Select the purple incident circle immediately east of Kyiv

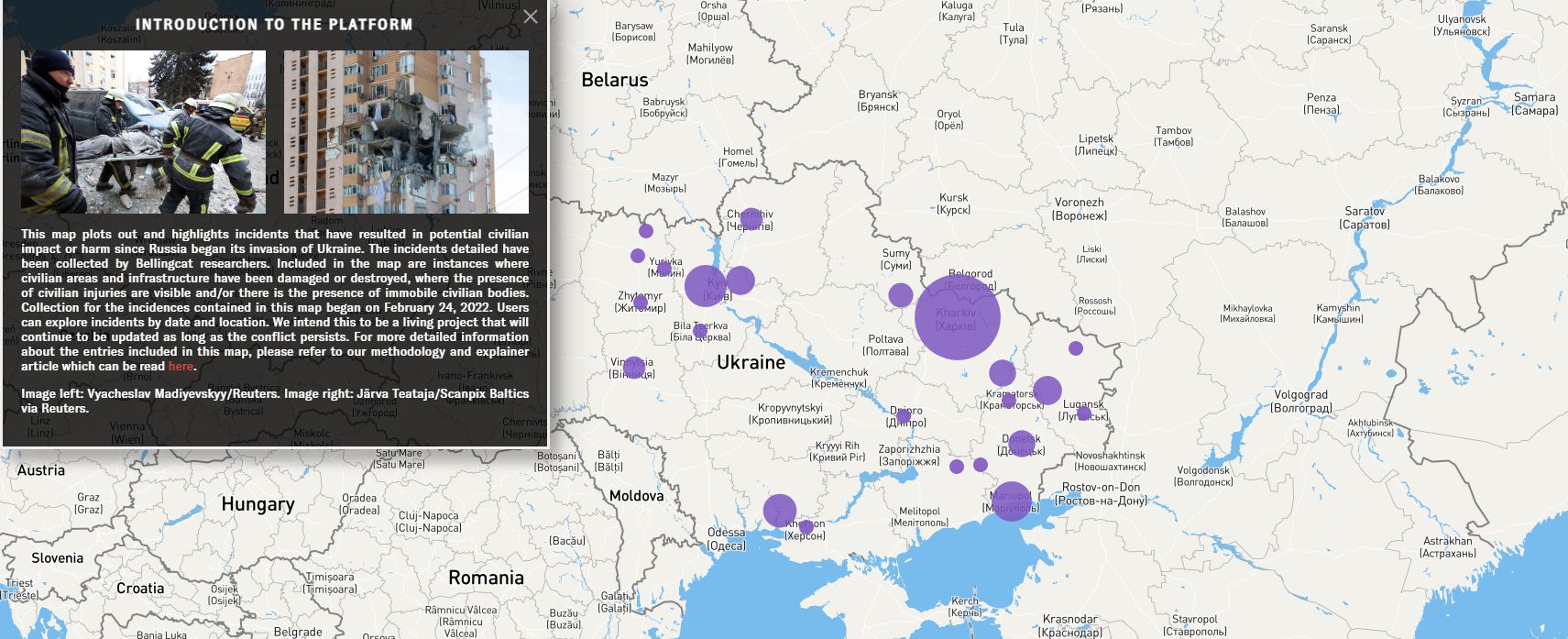pyautogui.click(x=740, y=281)
